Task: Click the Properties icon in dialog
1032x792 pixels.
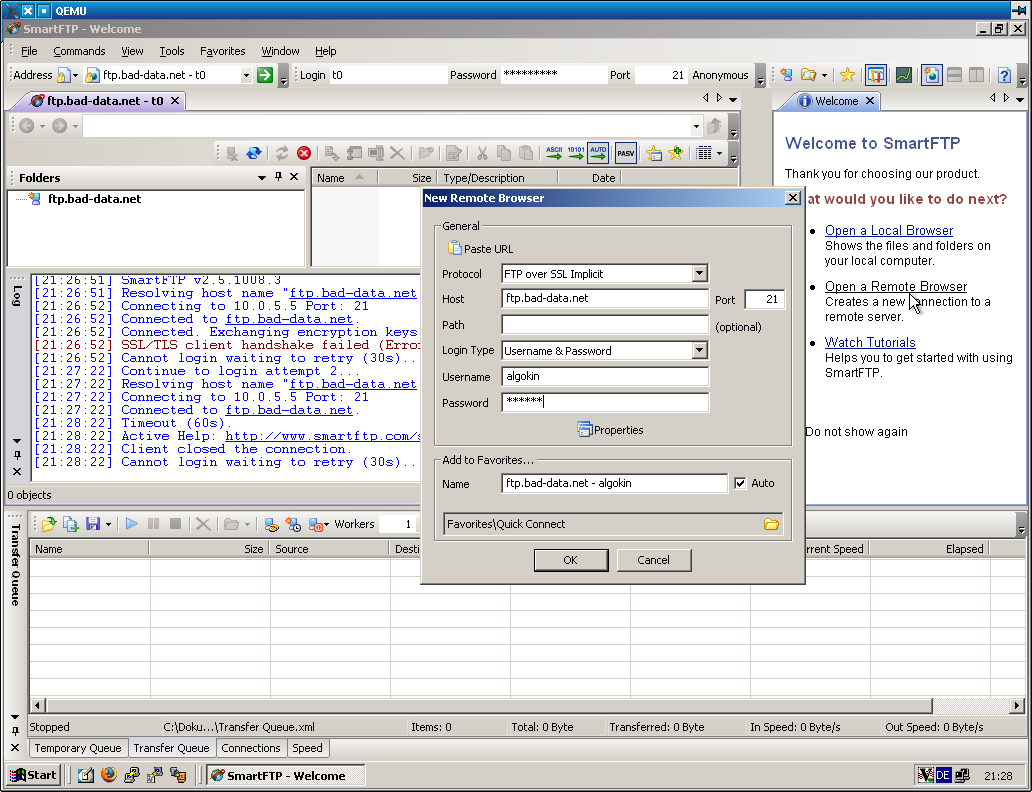Action: point(584,429)
